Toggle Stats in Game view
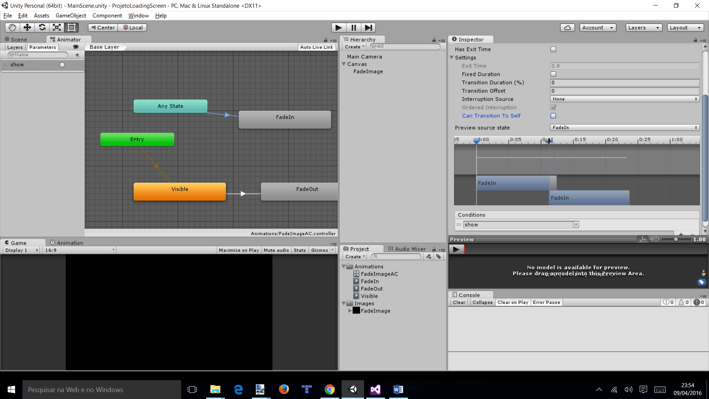The image size is (709, 399). coord(300,250)
